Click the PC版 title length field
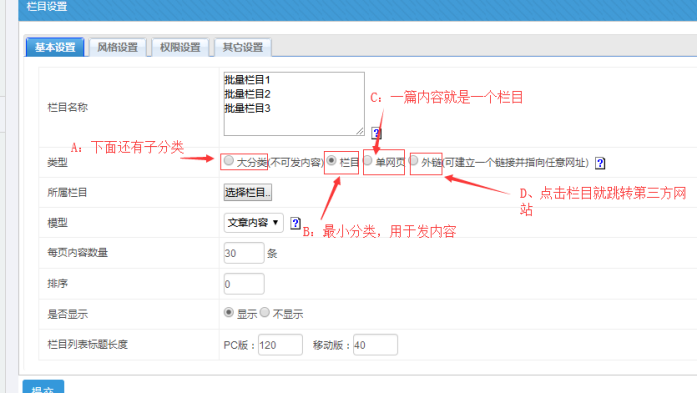The height and width of the screenshot is (394, 698). [x=280, y=345]
